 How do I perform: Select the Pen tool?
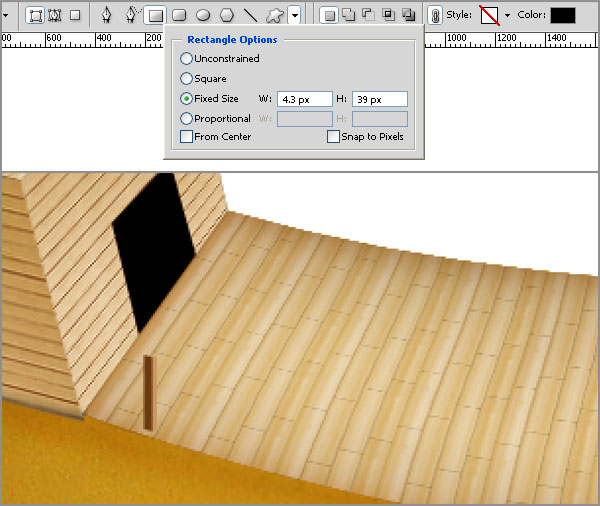pyautogui.click(x=107, y=15)
